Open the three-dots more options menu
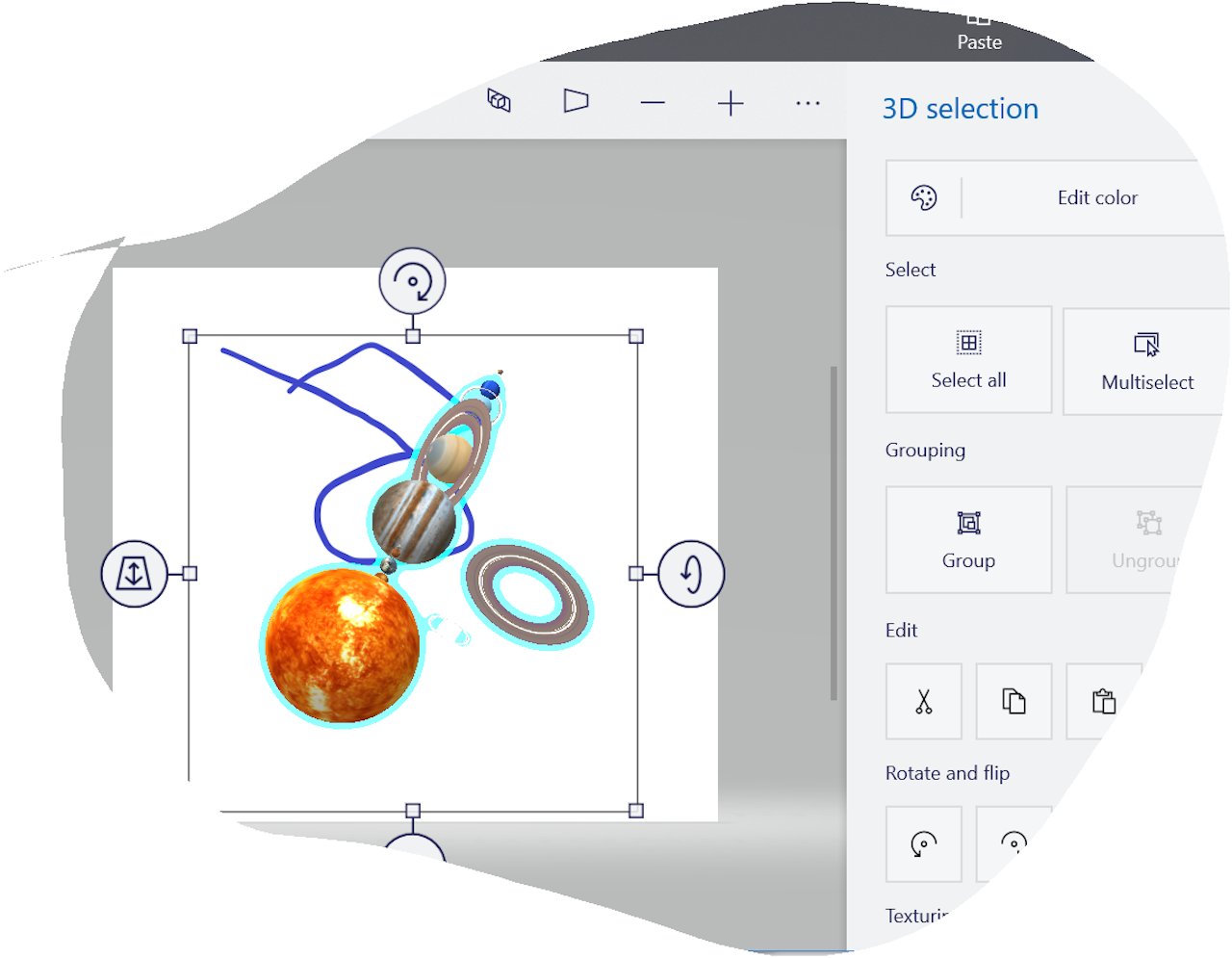Screen dimensions: 1232x958 [808, 103]
